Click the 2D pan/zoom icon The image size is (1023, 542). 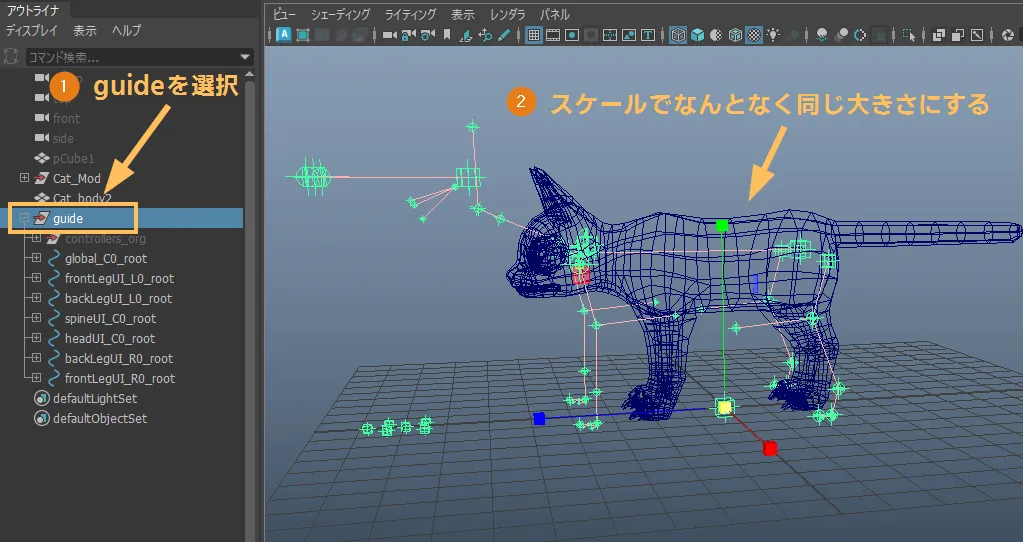coord(485,35)
